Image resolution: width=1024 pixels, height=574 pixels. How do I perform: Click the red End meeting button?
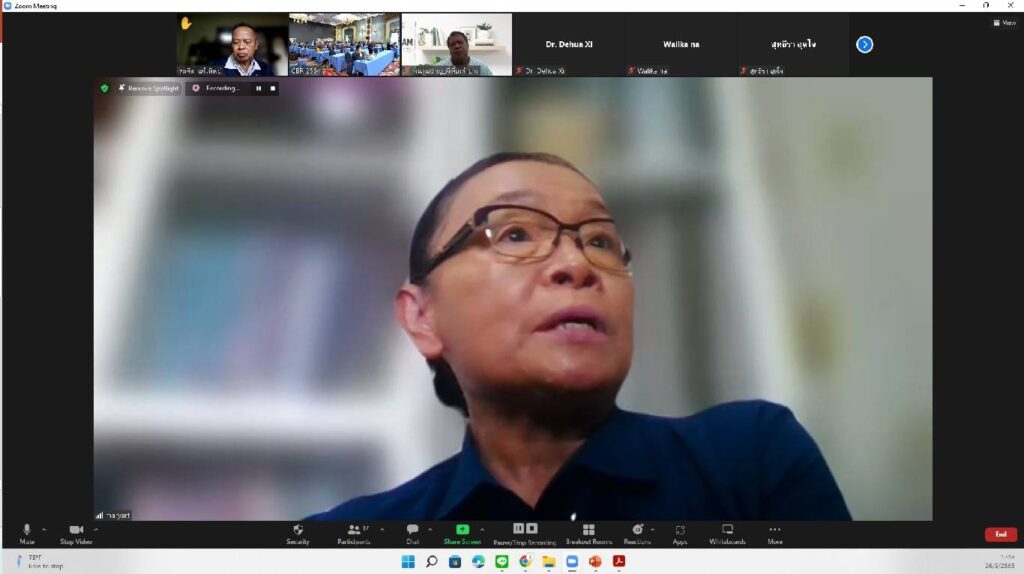(x=1000, y=535)
